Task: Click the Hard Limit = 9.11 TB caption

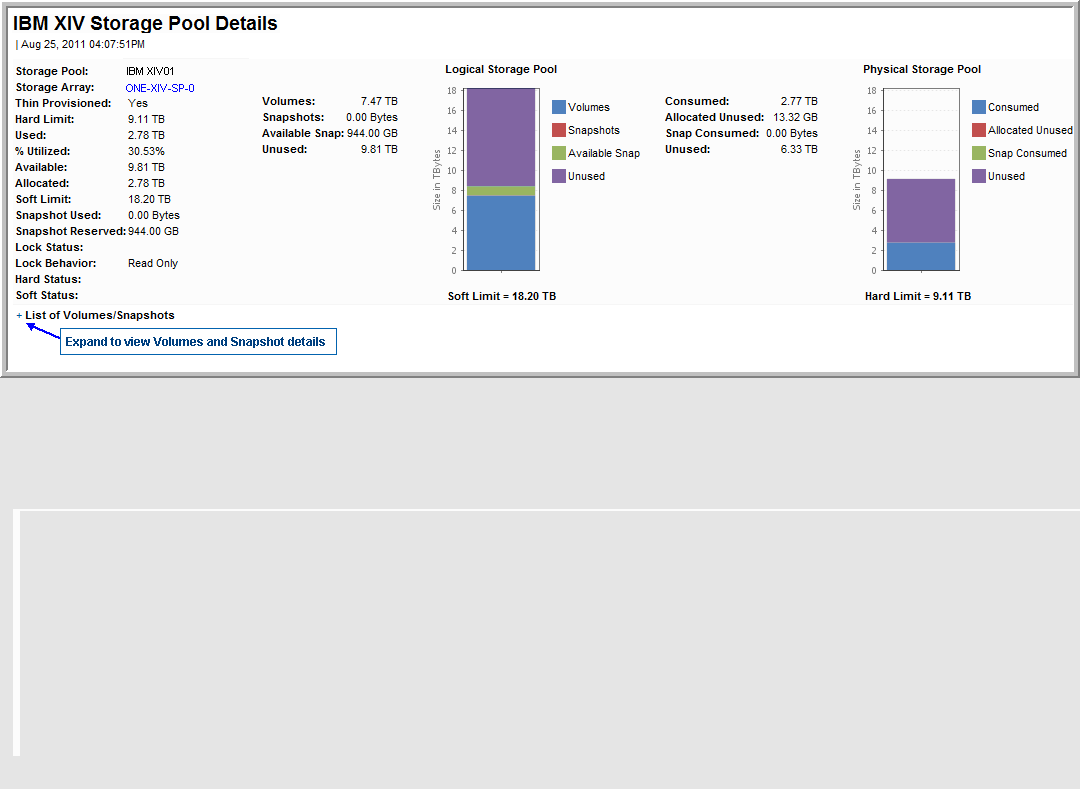Action: pyautogui.click(x=918, y=296)
